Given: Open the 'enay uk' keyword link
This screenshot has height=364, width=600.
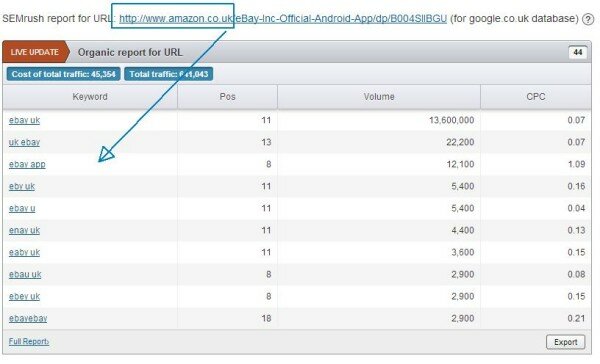Looking at the screenshot, I should click(24, 230).
